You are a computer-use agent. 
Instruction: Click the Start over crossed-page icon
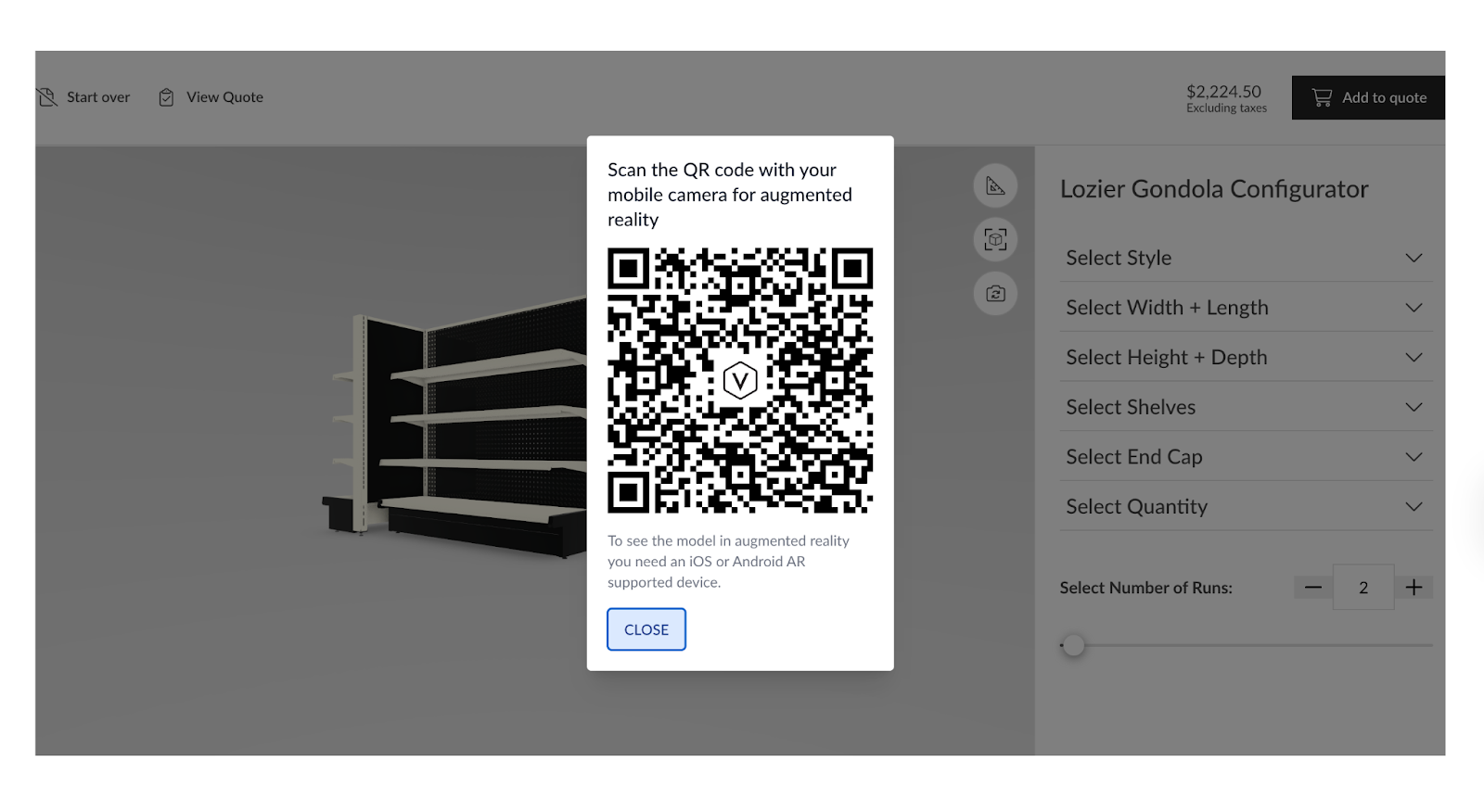pyautogui.click(x=47, y=97)
